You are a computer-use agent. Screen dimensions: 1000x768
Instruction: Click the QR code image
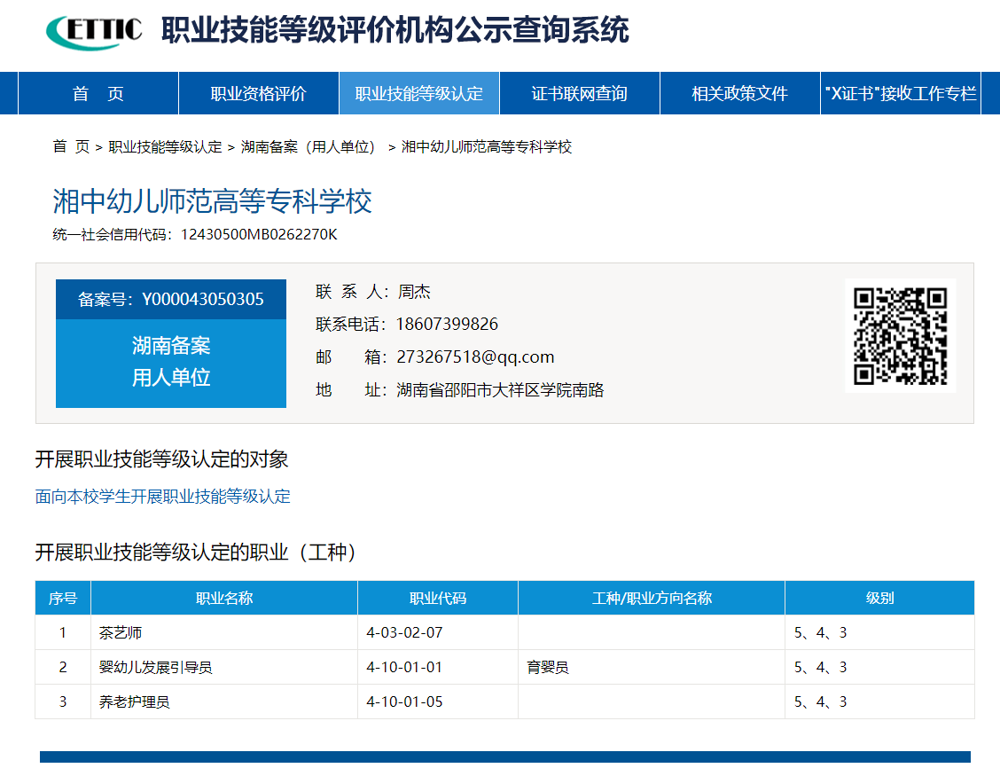click(x=900, y=336)
